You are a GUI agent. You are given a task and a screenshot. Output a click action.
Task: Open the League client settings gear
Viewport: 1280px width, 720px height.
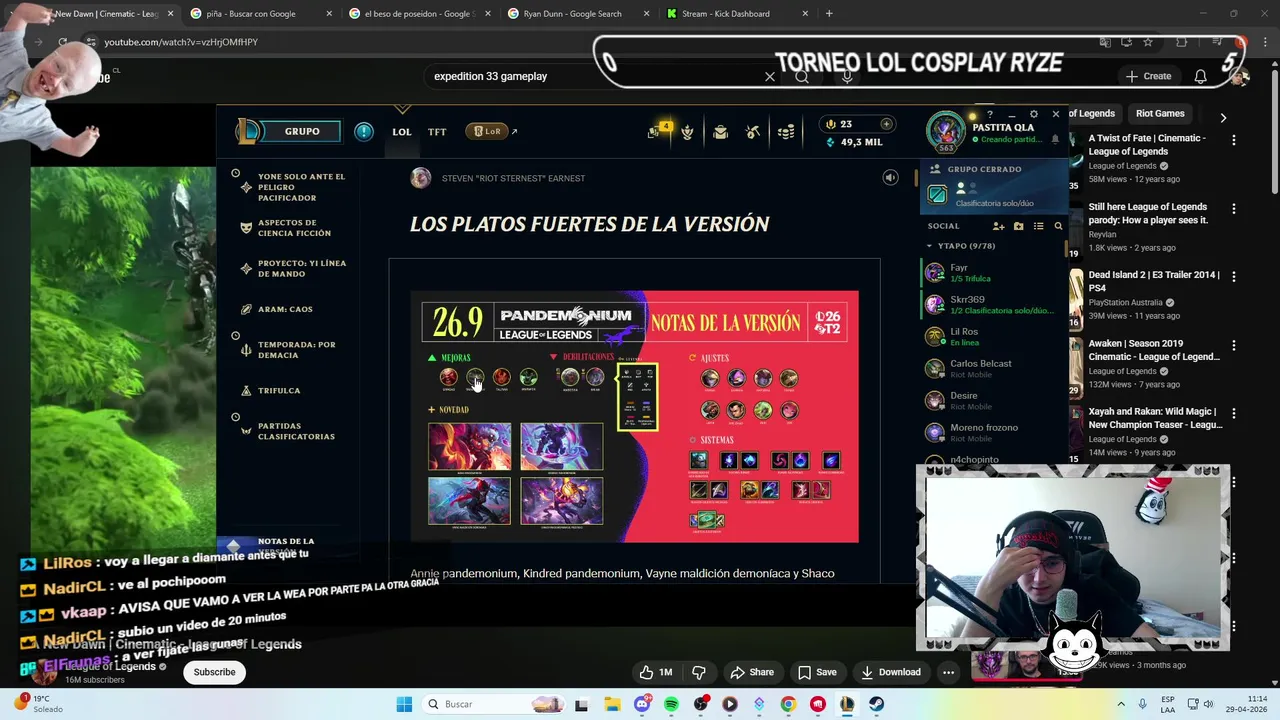click(1034, 114)
